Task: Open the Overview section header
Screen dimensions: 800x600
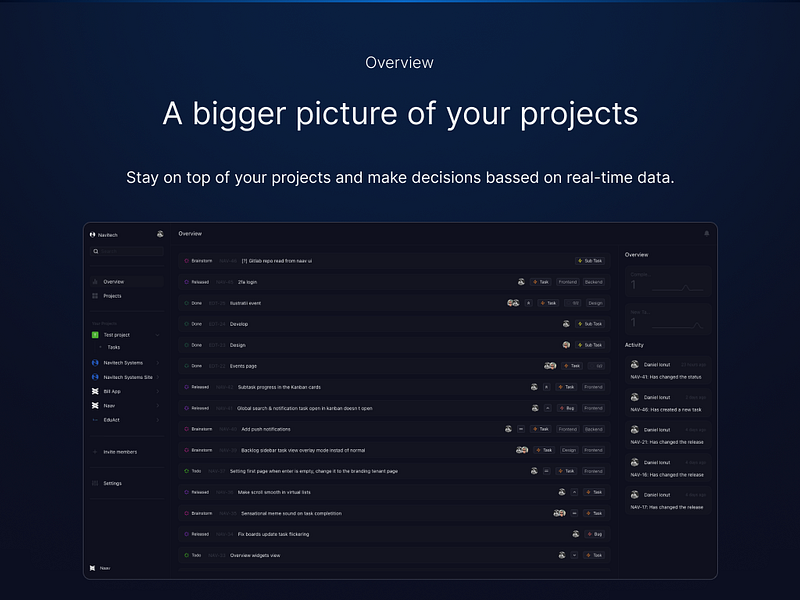Action: point(635,255)
